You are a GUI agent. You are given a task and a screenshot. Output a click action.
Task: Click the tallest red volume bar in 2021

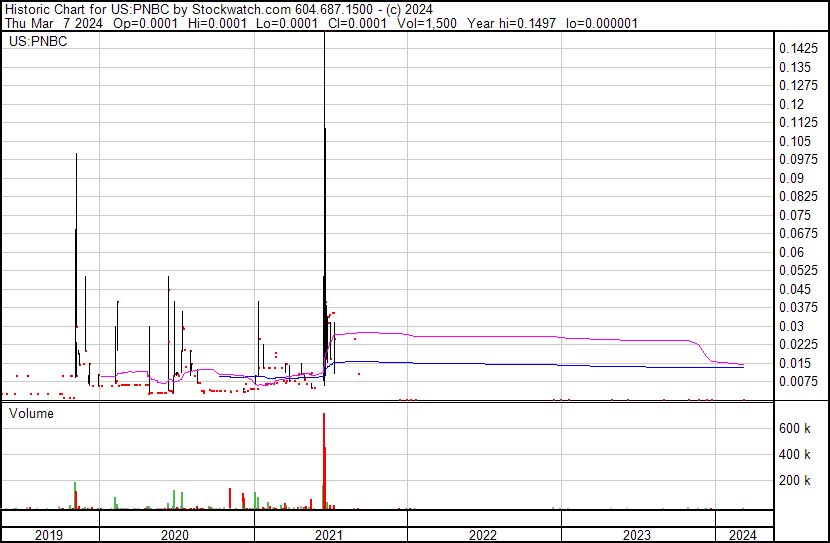tap(324, 460)
